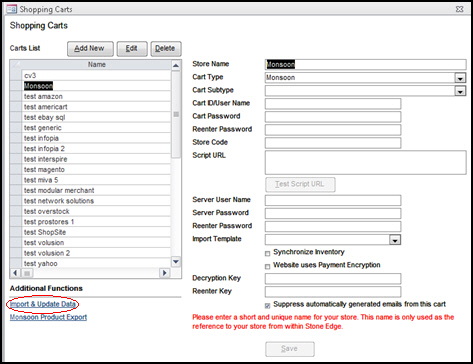
Task: Click the horizontal scroll left arrow
Action: point(15,273)
